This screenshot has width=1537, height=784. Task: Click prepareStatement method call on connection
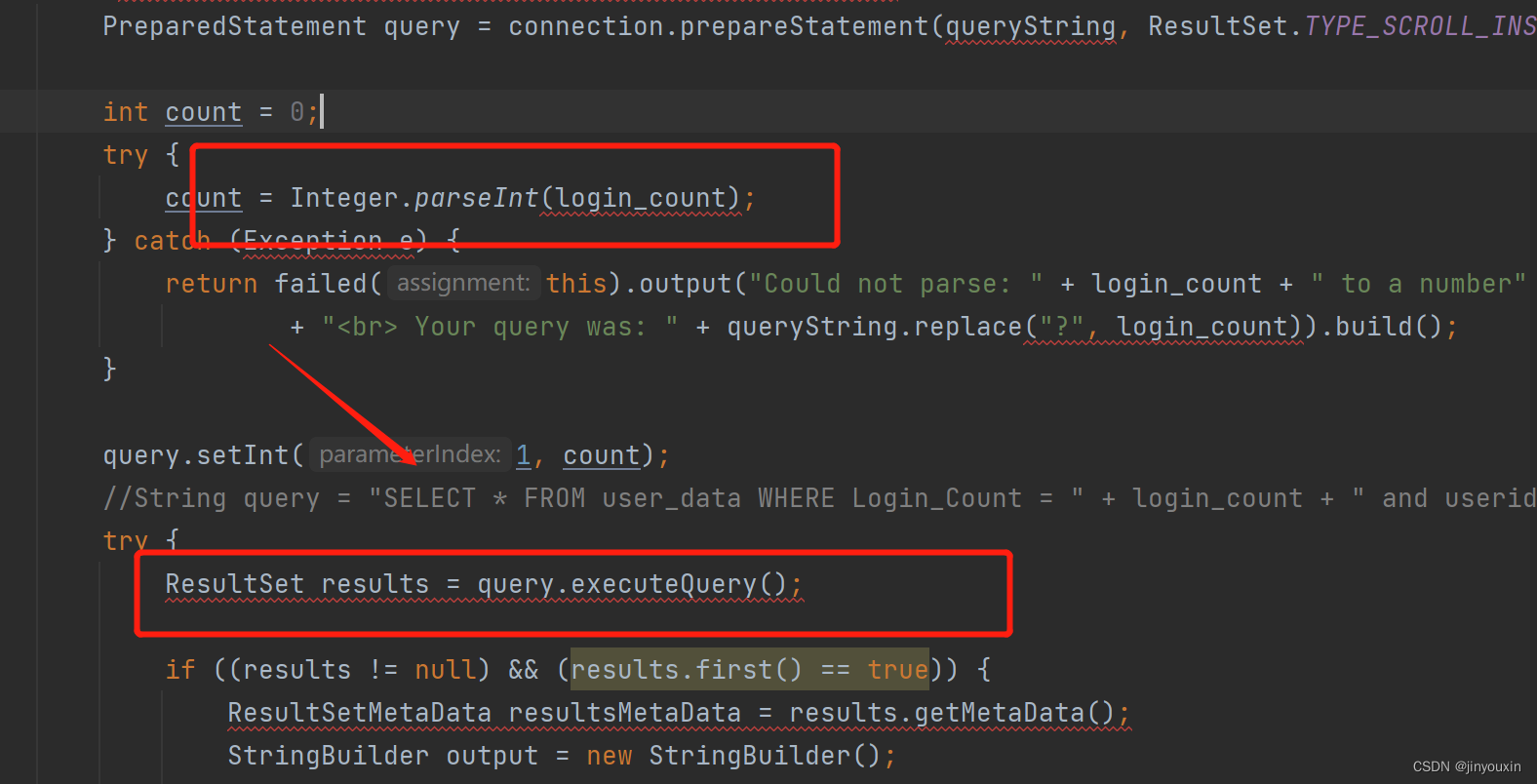pyautogui.click(x=805, y=26)
